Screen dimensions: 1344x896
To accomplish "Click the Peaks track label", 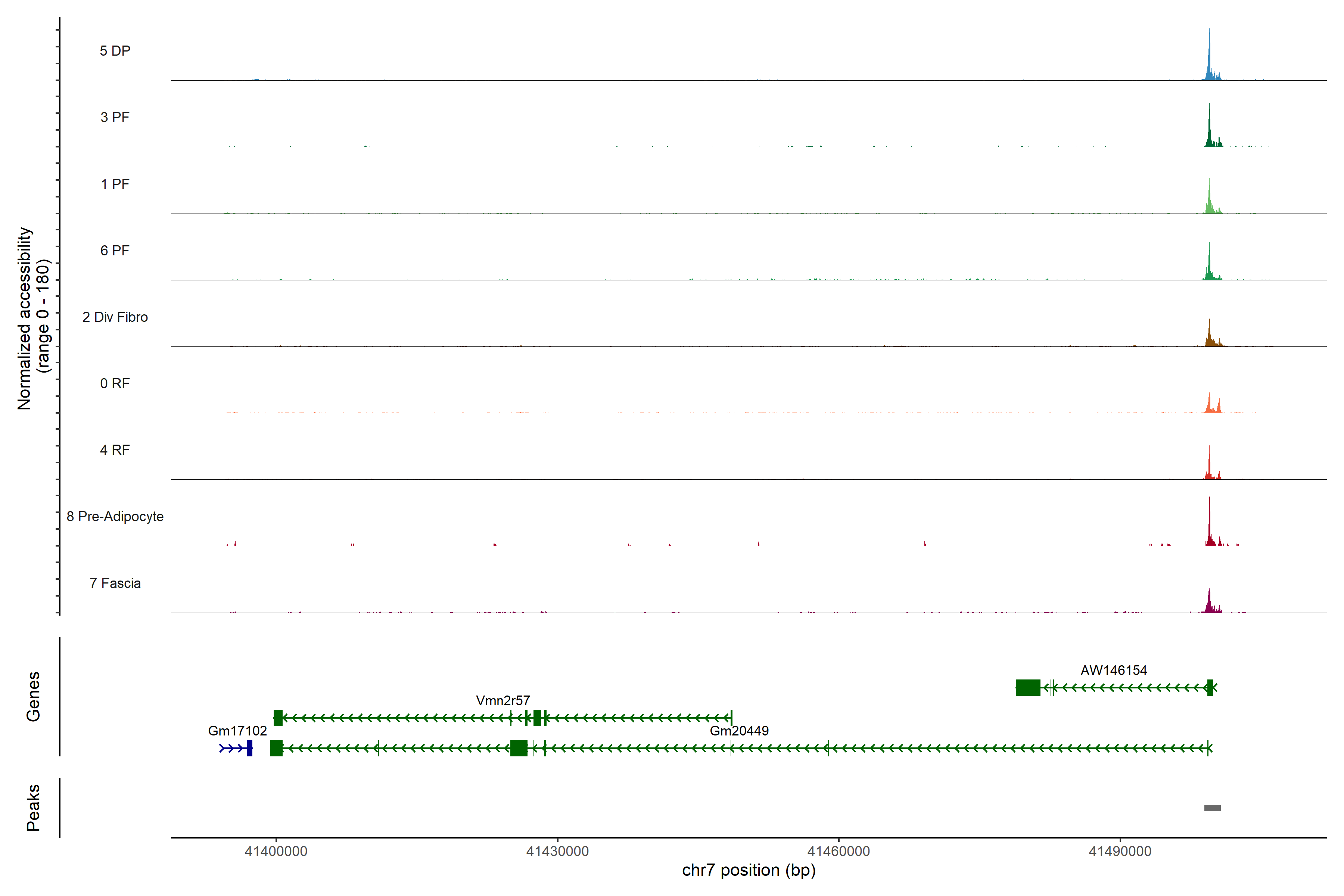I will click(33, 808).
